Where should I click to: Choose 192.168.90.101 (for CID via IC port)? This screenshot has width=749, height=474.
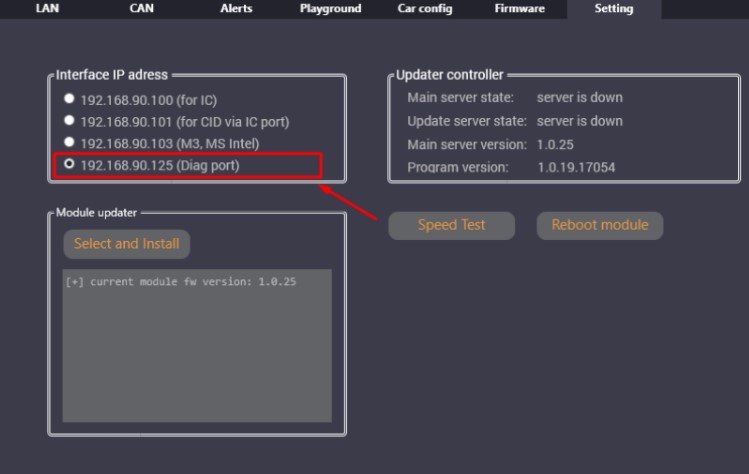(x=69, y=121)
